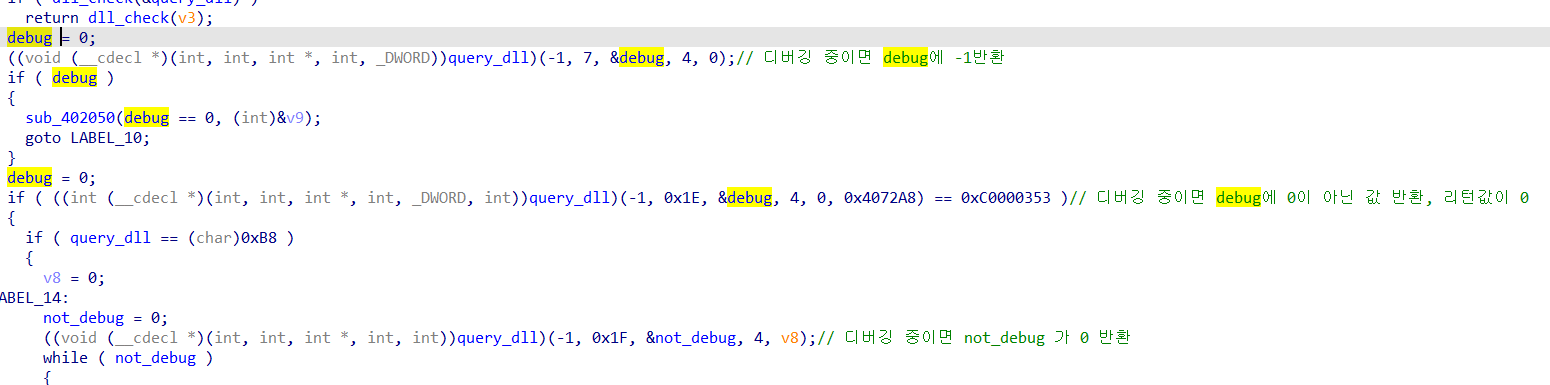This screenshot has height=385, width=1550.
Task: Click the 'while' keyword
Action: coord(65,357)
